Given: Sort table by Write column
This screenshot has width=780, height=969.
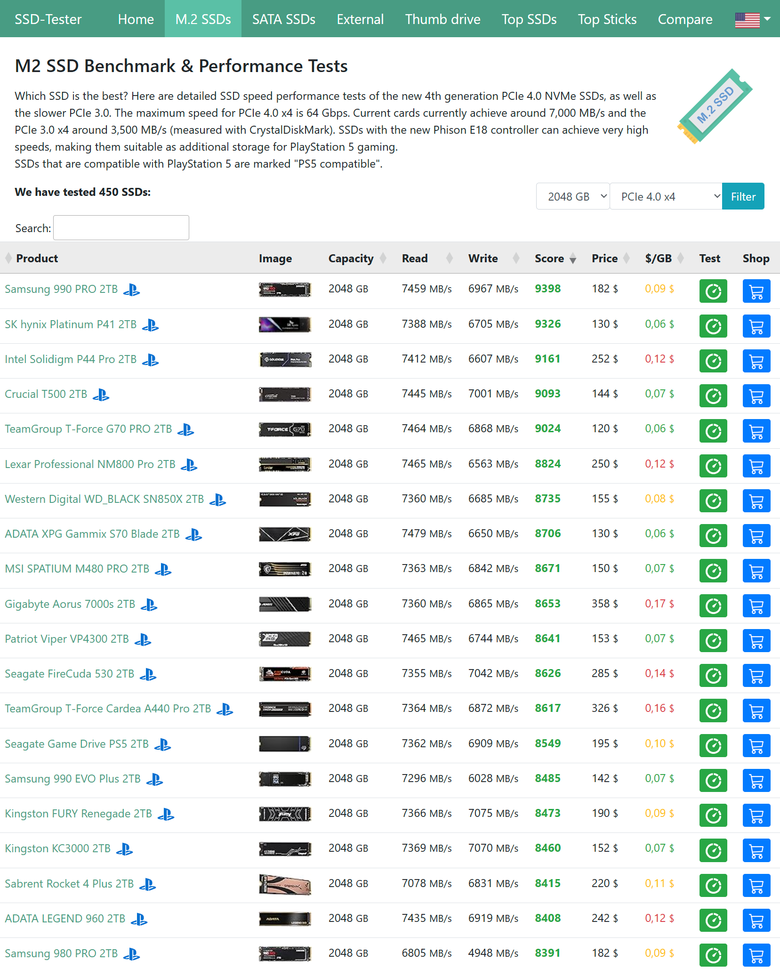Looking at the screenshot, I should pos(493,258).
